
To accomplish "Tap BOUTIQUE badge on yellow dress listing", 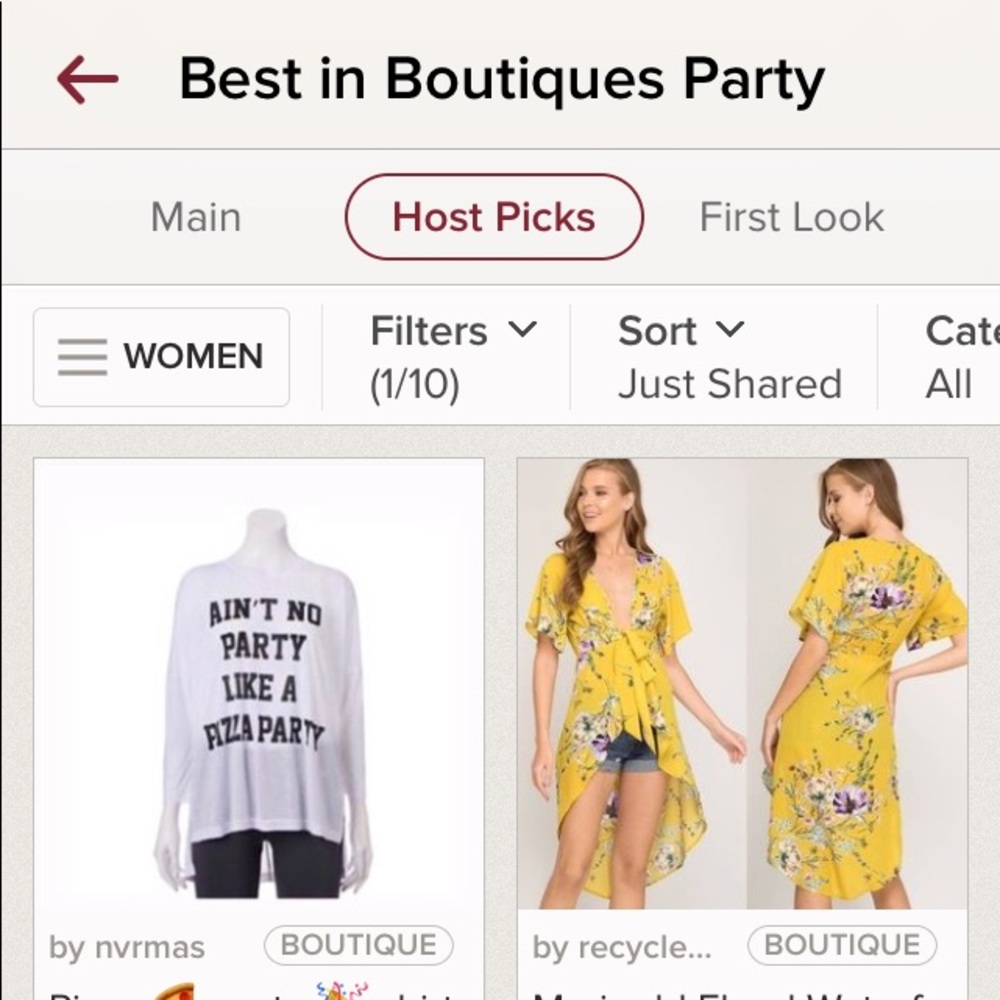I will click(x=842, y=945).
